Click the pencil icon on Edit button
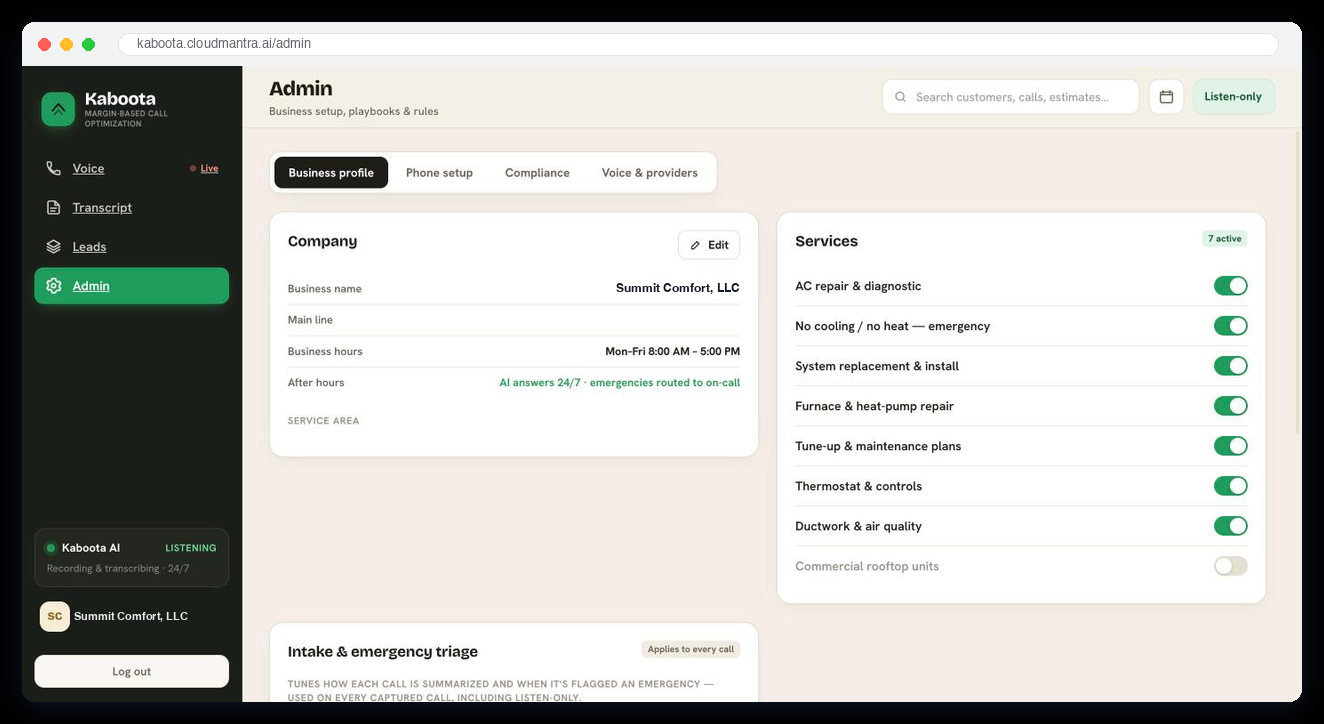Screen dimensions: 1324x724 click(695, 245)
